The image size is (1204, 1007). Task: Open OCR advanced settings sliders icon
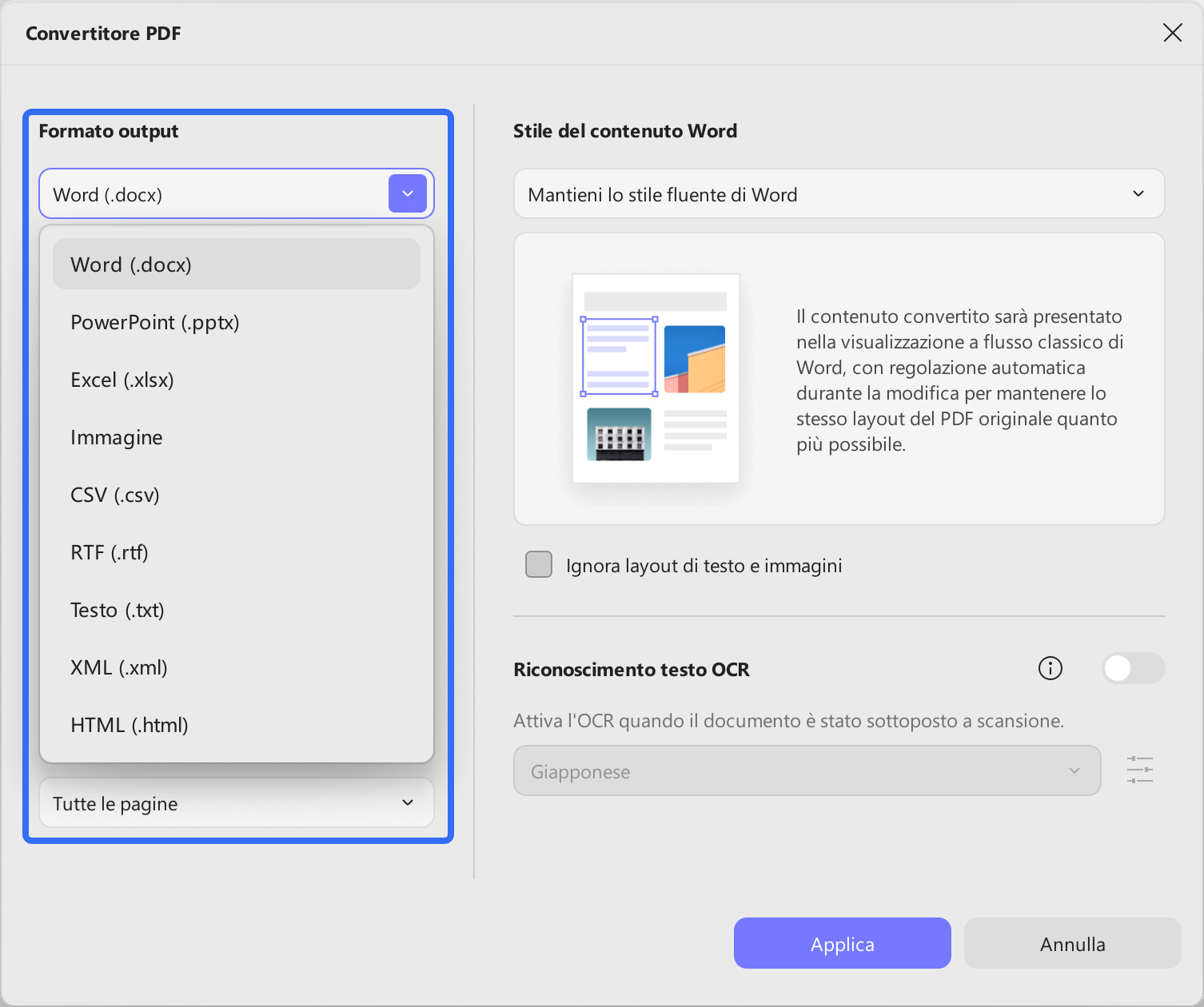(x=1139, y=770)
